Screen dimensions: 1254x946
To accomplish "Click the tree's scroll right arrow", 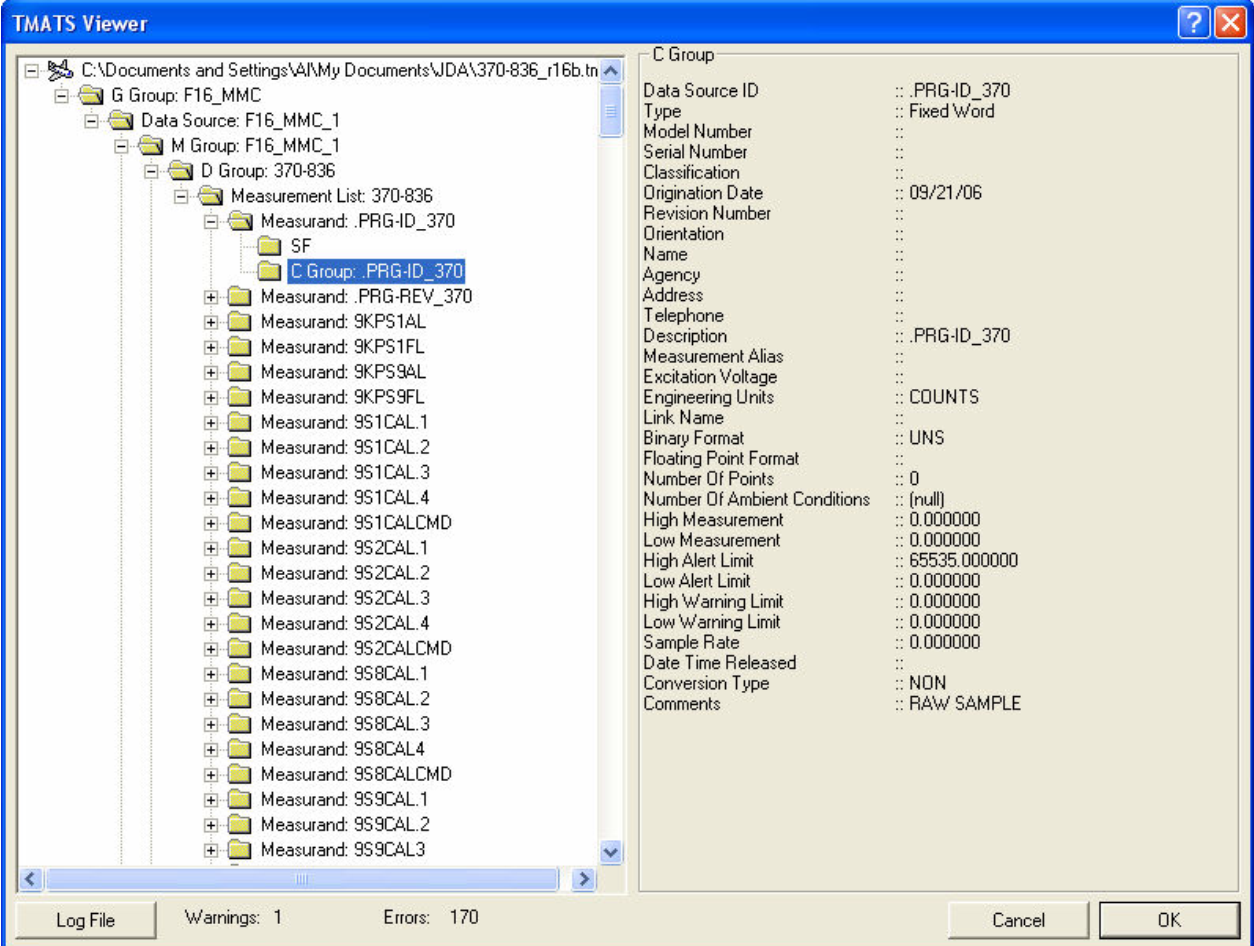I will [x=584, y=879].
